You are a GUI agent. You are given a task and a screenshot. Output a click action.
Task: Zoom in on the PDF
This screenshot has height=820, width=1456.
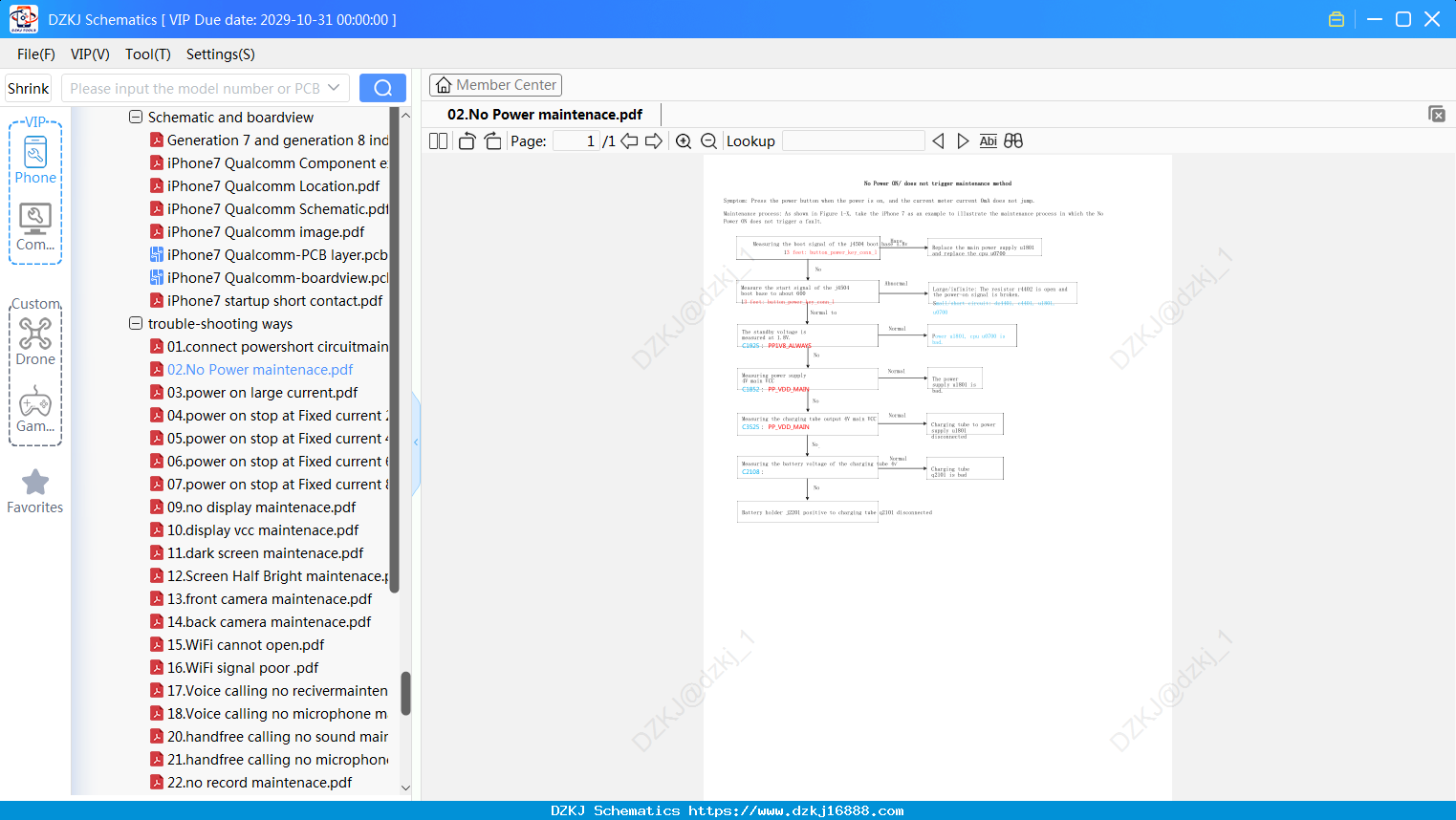tap(684, 141)
